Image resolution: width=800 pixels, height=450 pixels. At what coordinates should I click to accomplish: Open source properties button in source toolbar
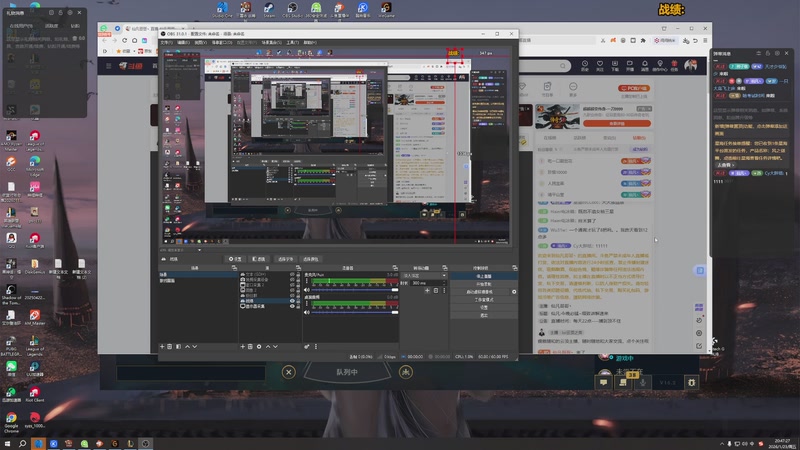(235, 259)
